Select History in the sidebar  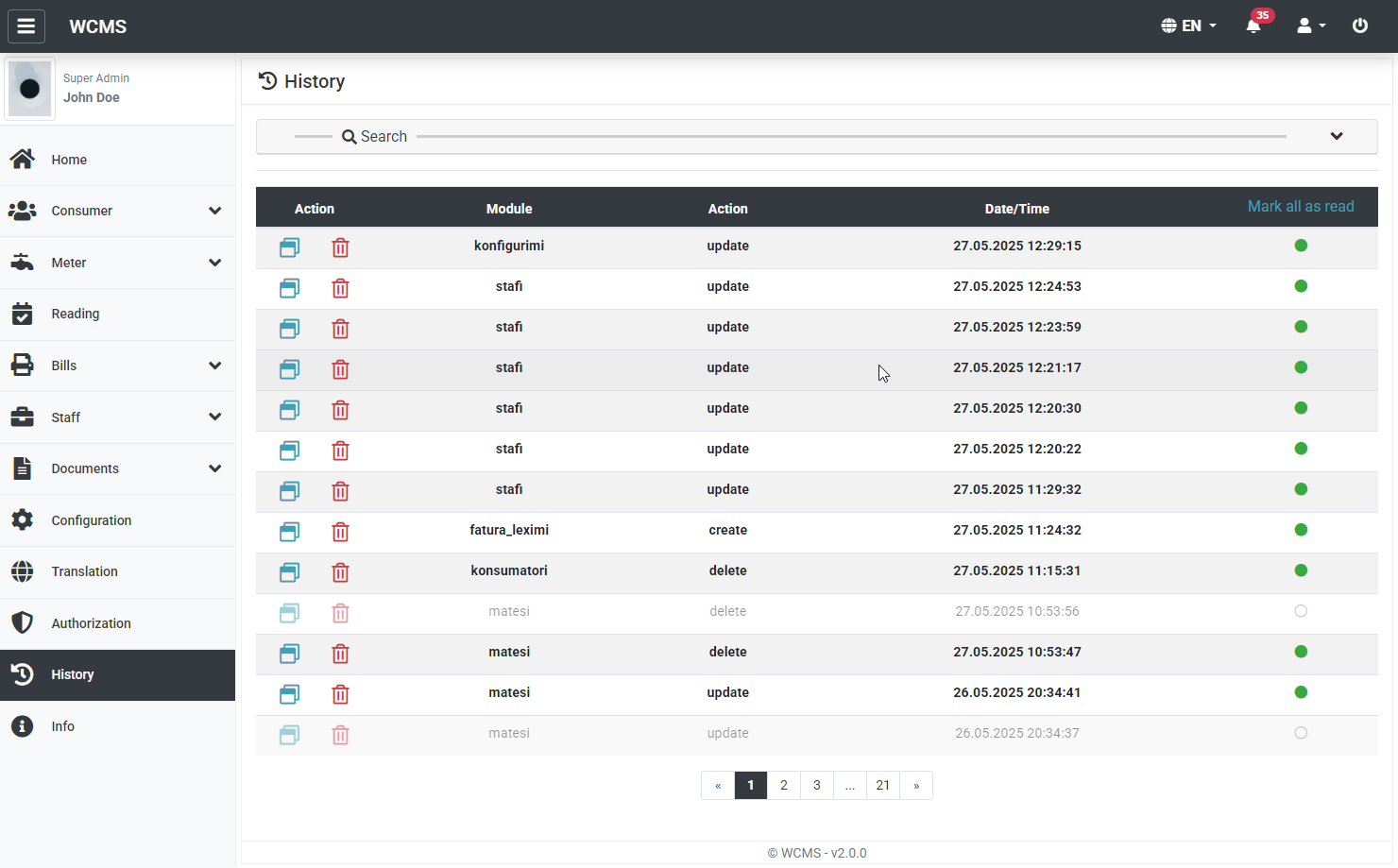coord(117,674)
